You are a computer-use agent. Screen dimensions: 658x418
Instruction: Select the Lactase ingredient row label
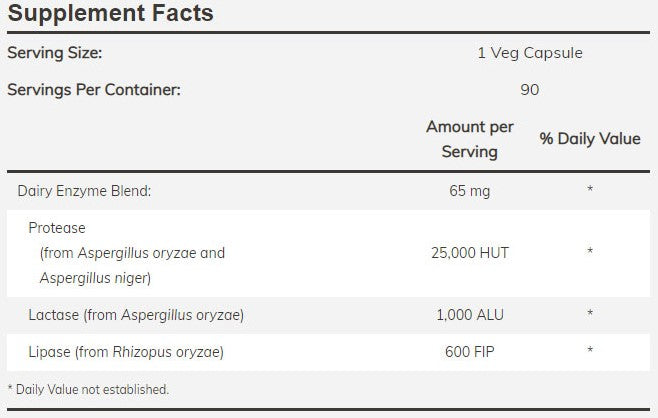(x=136, y=315)
